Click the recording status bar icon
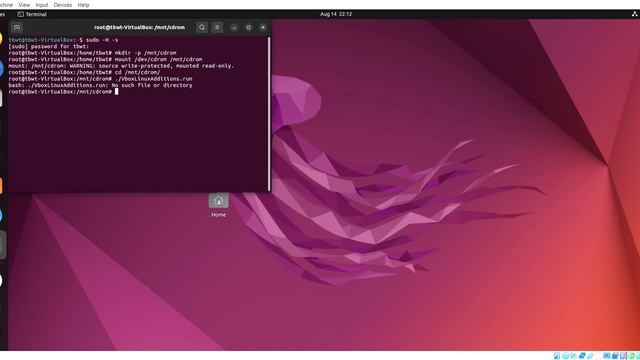This screenshot has width=640, height=360. point(615,356)
